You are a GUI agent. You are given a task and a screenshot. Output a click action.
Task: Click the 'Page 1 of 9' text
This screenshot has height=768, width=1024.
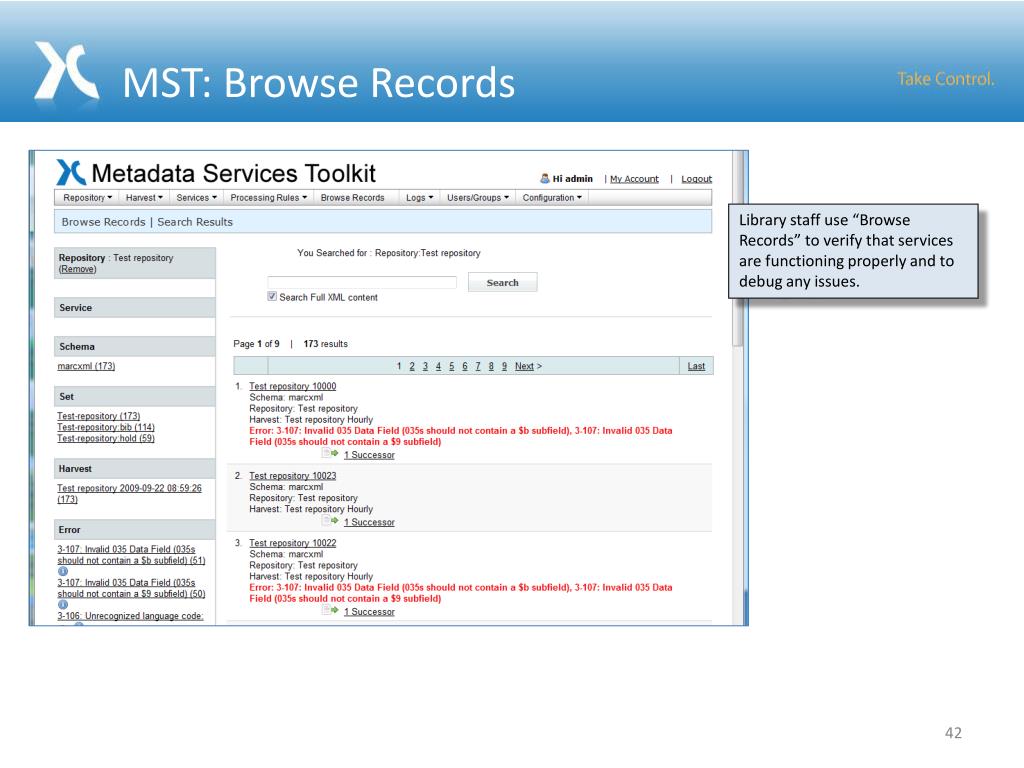click(257, 344)
